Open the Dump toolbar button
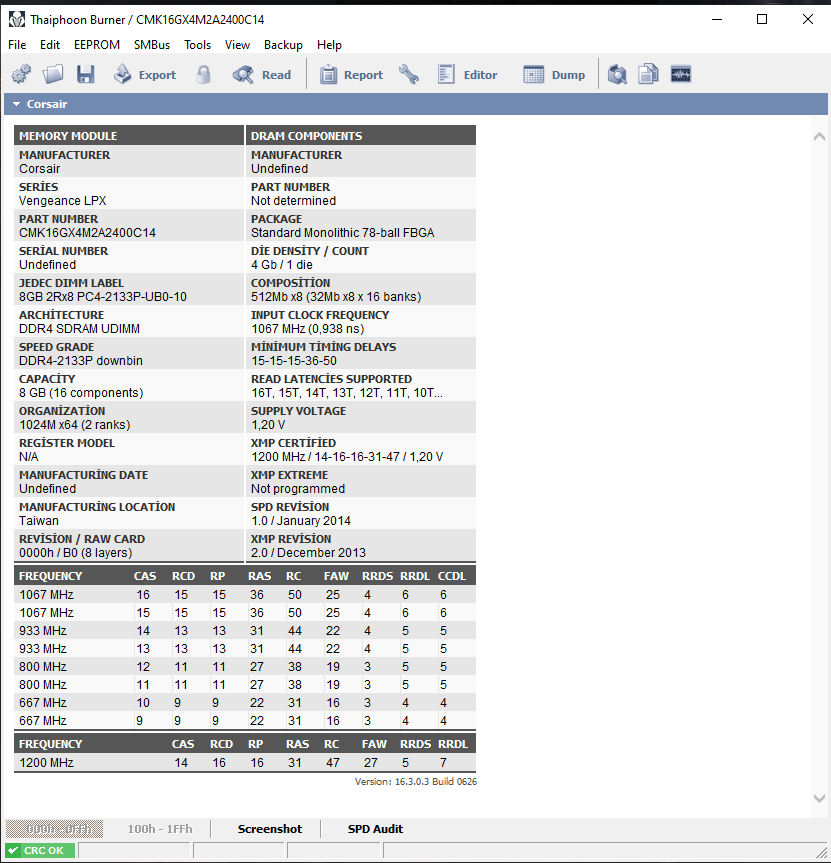 click(554, 74)
